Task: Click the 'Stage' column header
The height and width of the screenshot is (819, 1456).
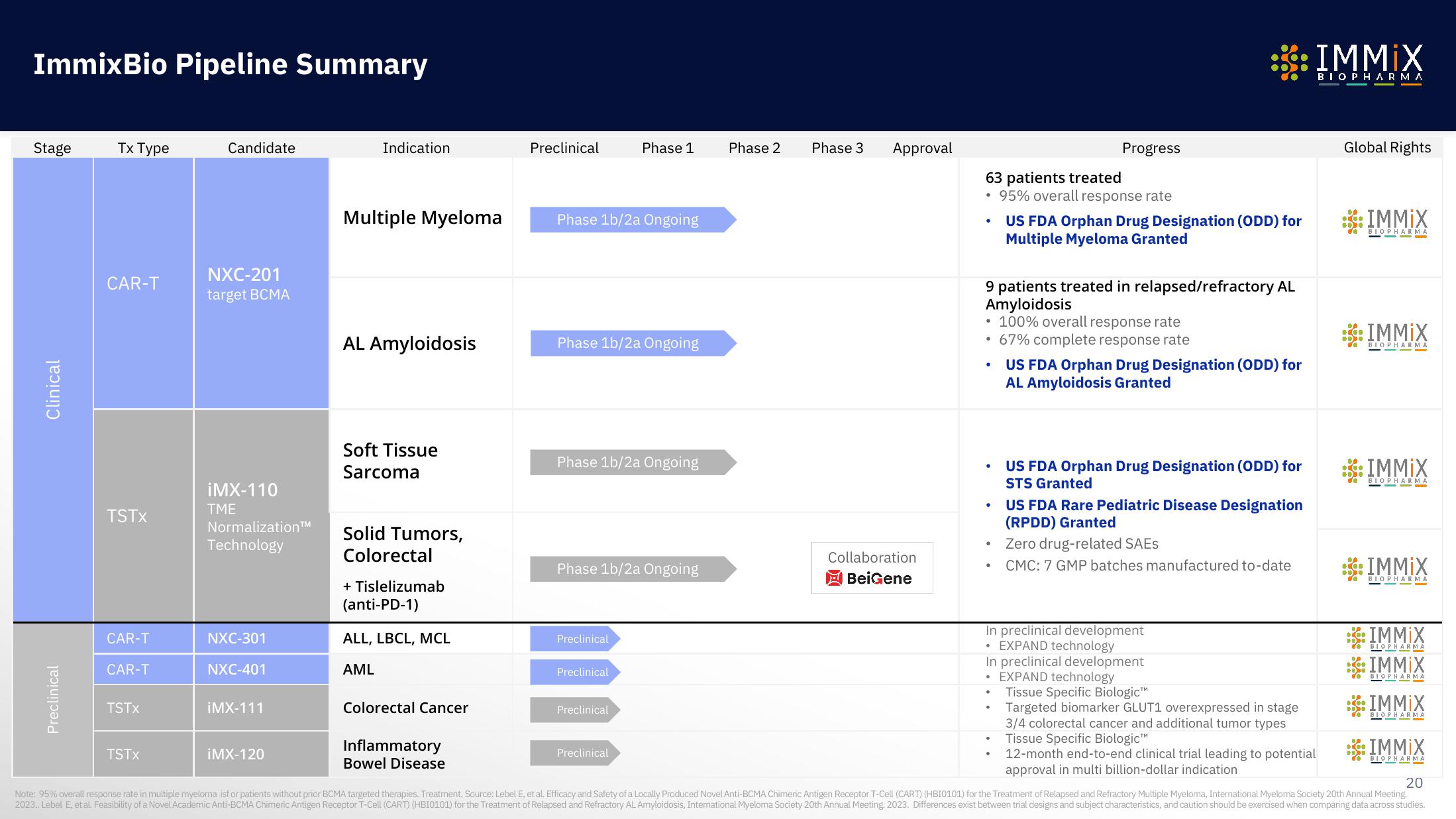Action: click(x=52, y=148)
